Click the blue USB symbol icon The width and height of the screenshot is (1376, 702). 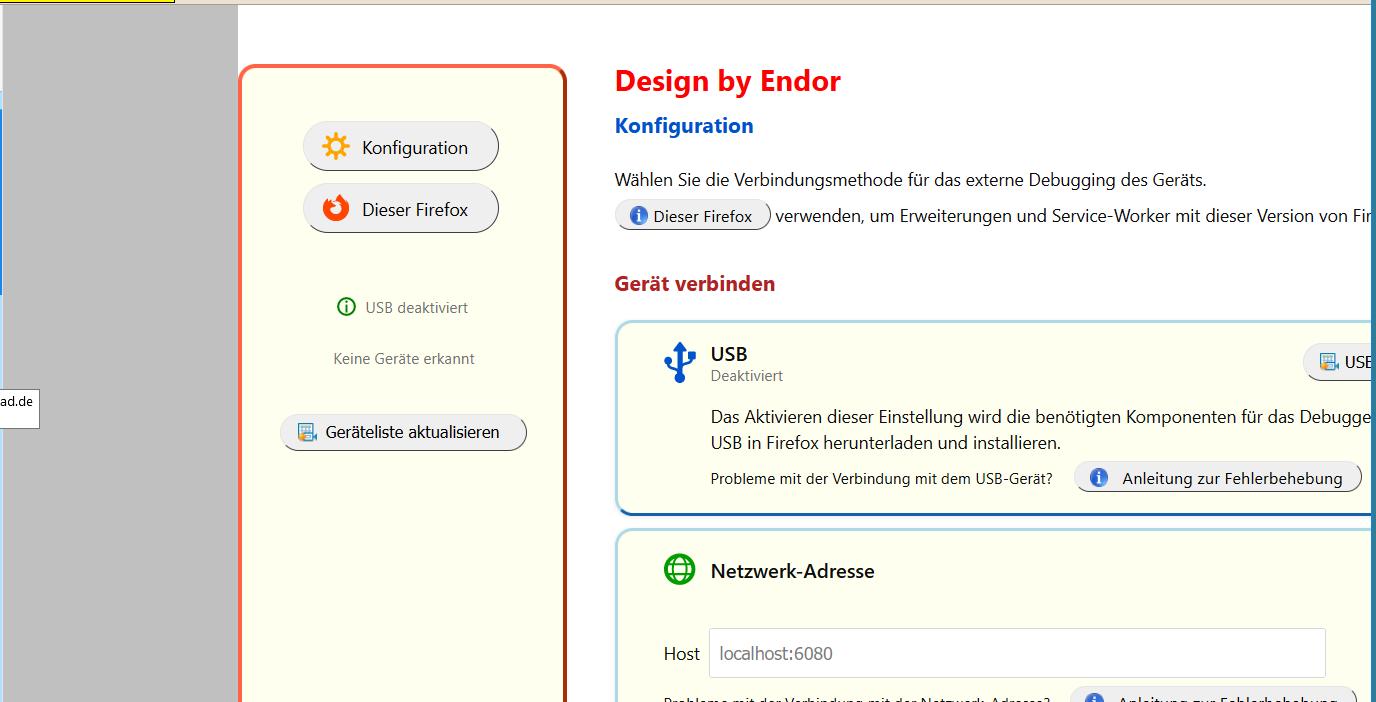680,362
